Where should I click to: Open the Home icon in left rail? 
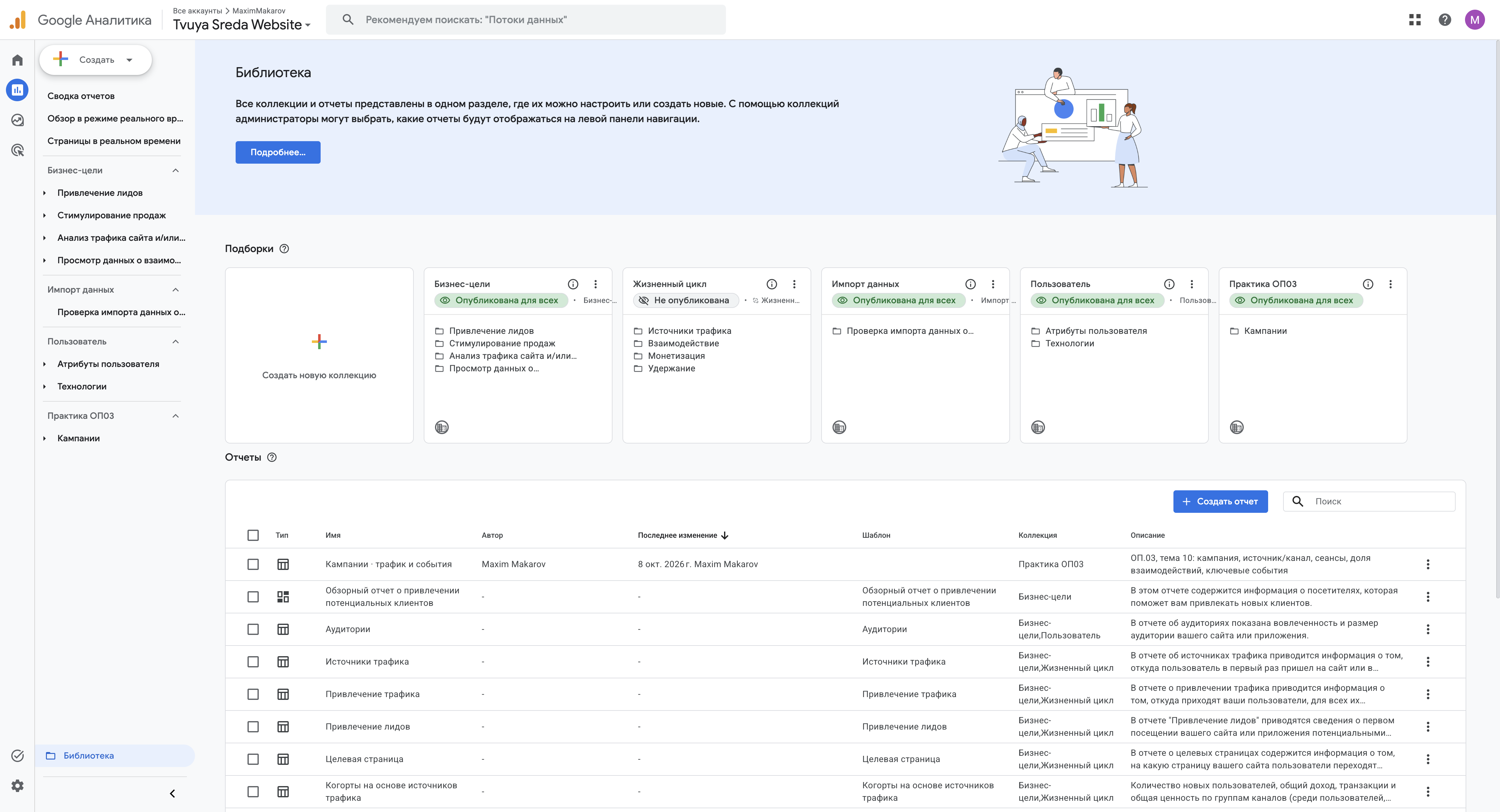click(x=17, y=60)
